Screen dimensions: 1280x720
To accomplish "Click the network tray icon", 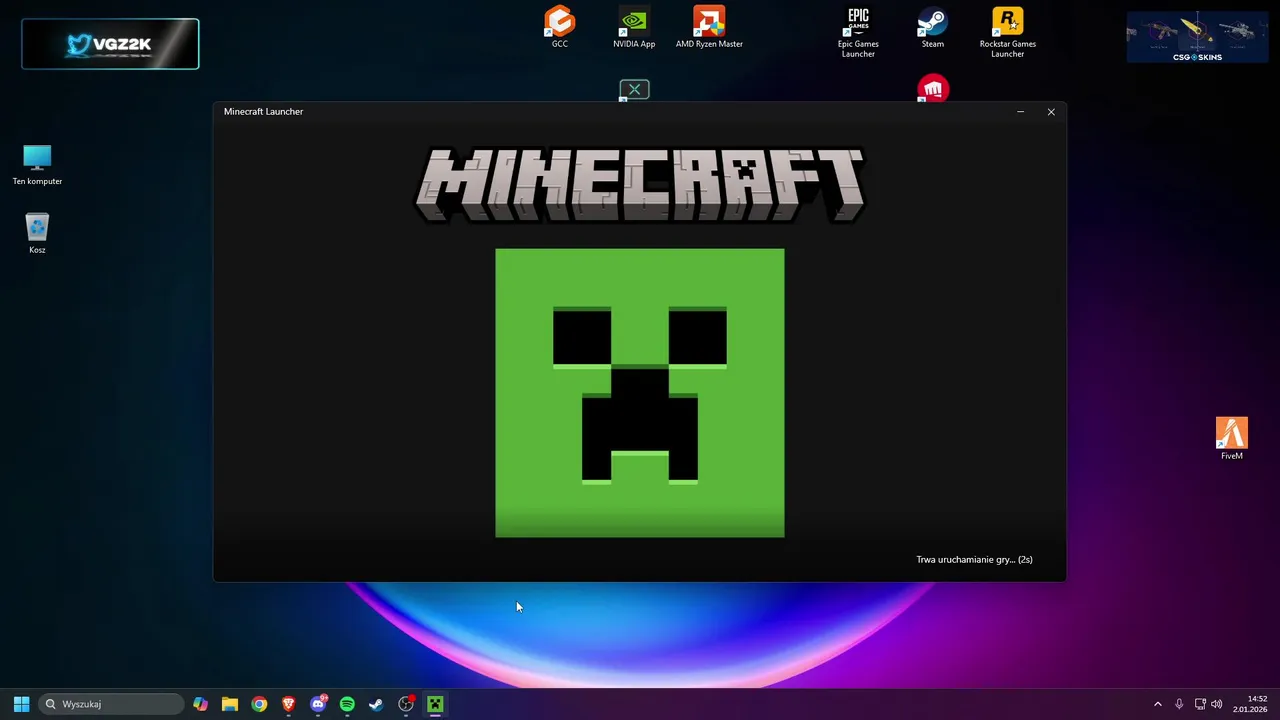I will tap(1200, 704).
